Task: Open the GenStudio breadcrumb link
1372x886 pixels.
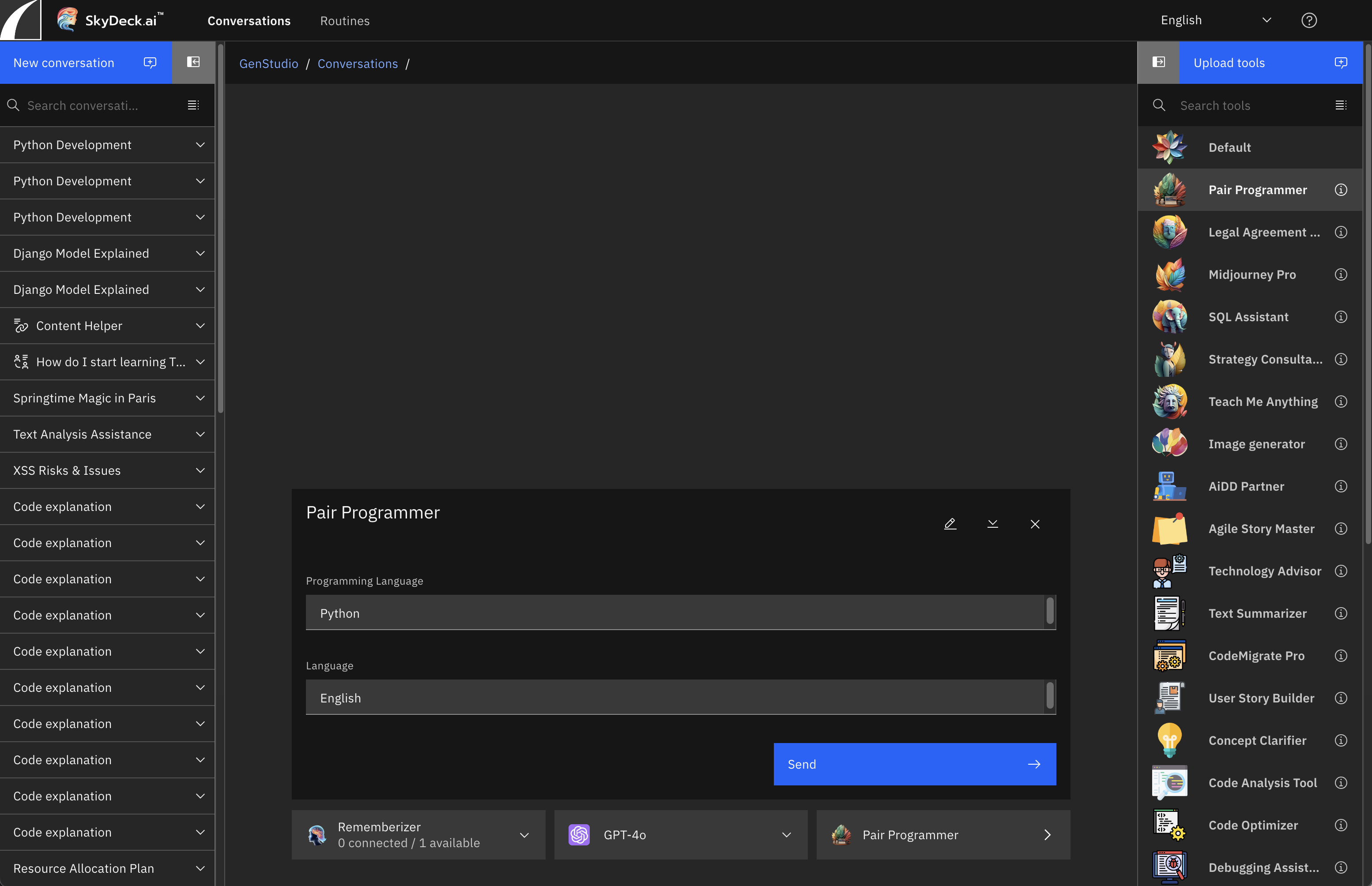Action: (269, 63)
